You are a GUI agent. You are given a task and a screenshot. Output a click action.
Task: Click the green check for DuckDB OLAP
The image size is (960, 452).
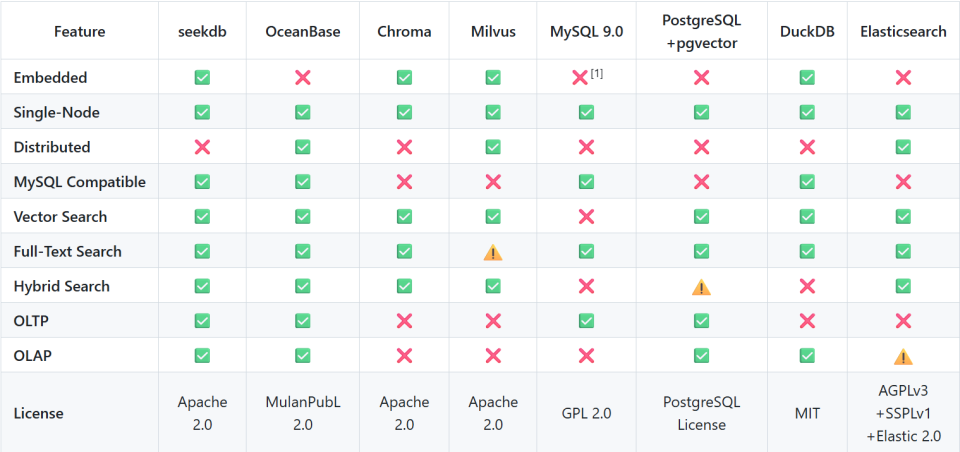807,356
